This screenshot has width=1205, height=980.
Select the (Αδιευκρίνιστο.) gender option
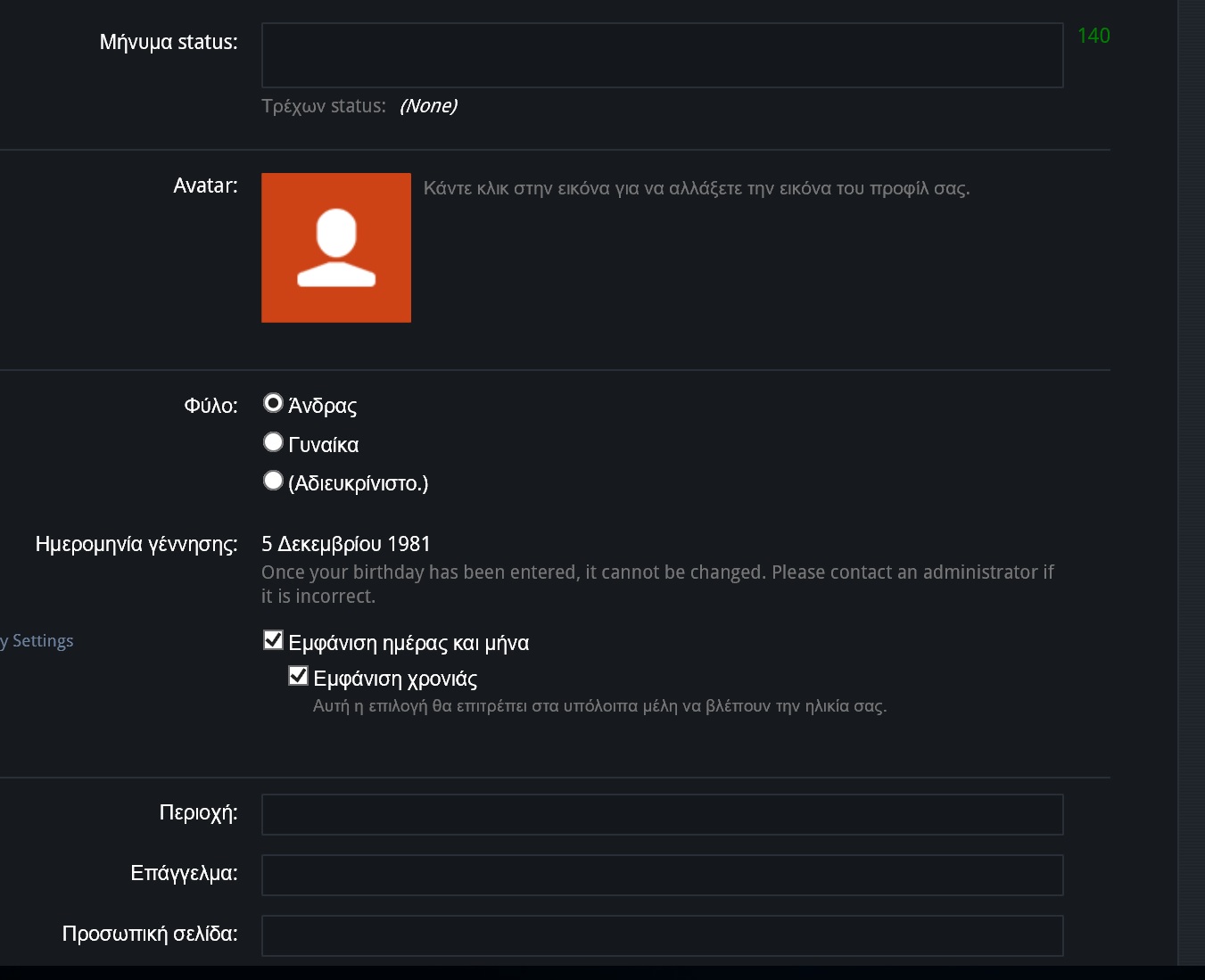point(273,481)
